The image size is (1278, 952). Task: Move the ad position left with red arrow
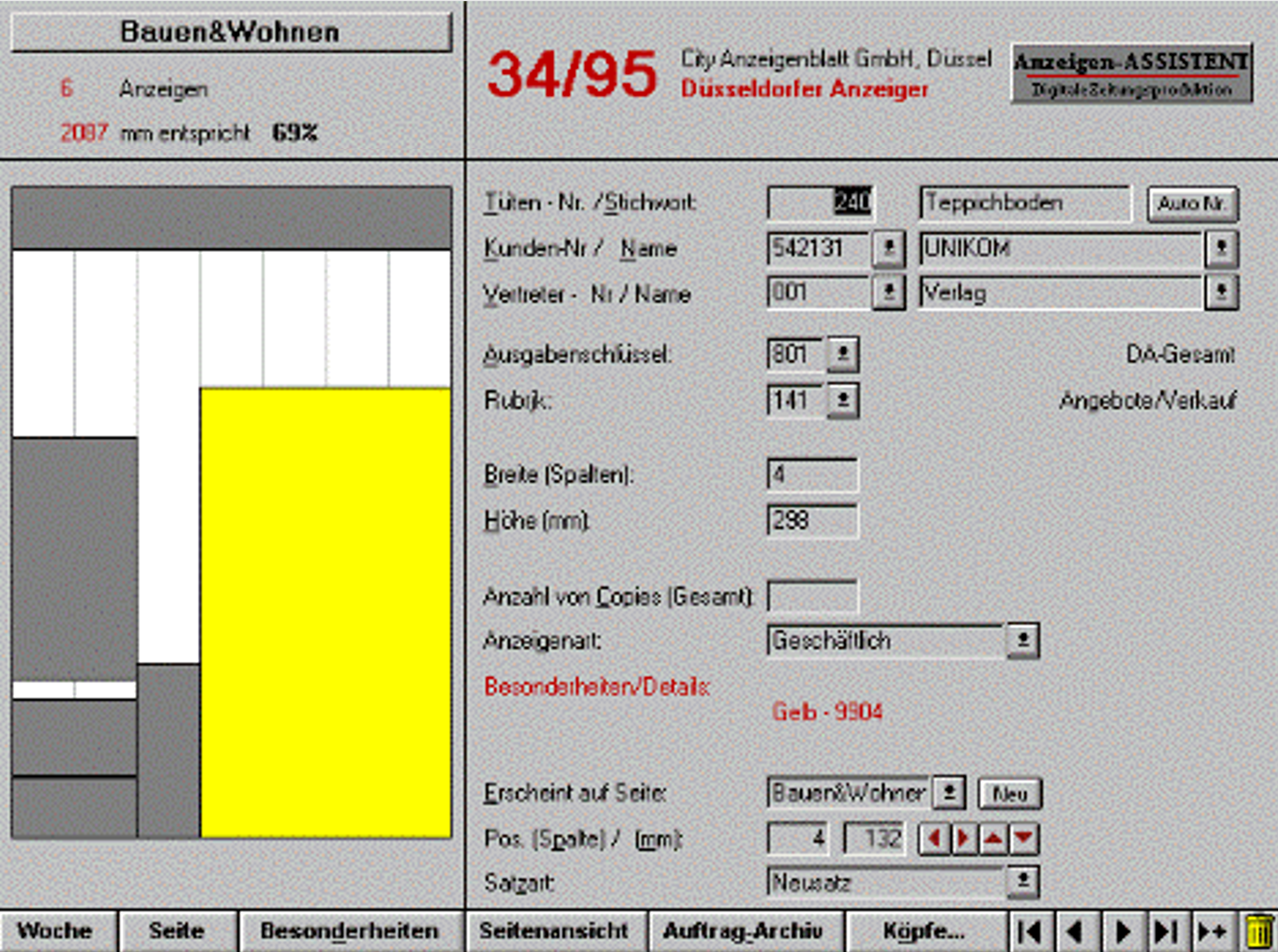coord(935,839)
